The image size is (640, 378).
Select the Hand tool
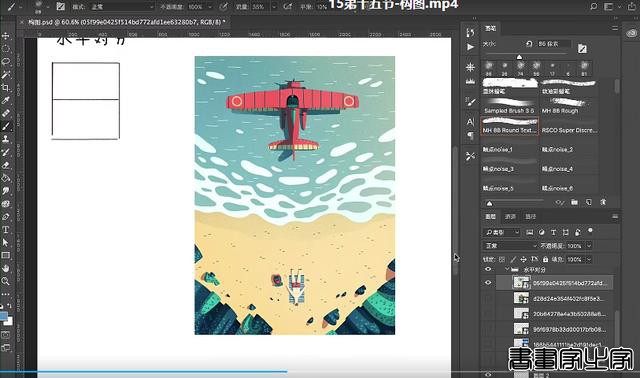point(6,268)
